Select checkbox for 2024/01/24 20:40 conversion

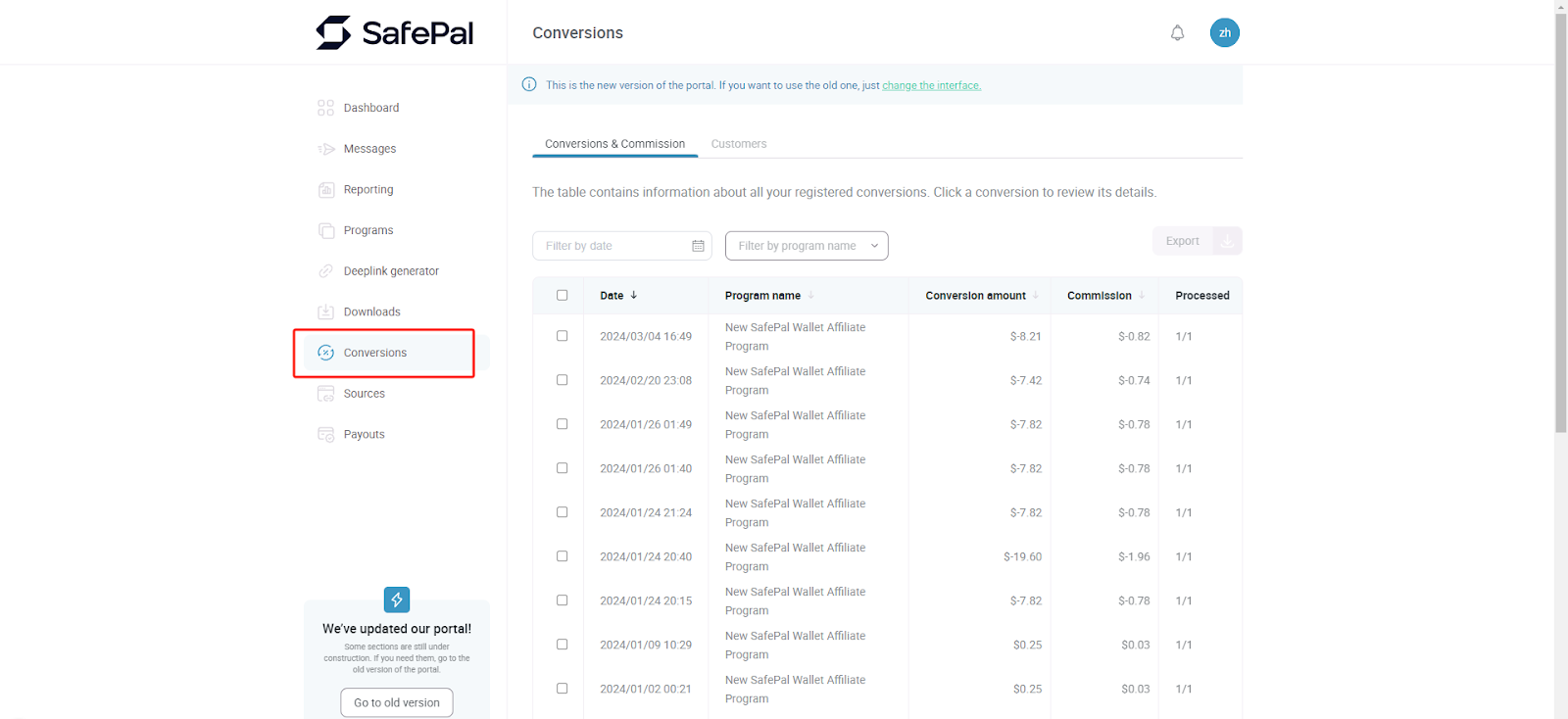[562, 556]
